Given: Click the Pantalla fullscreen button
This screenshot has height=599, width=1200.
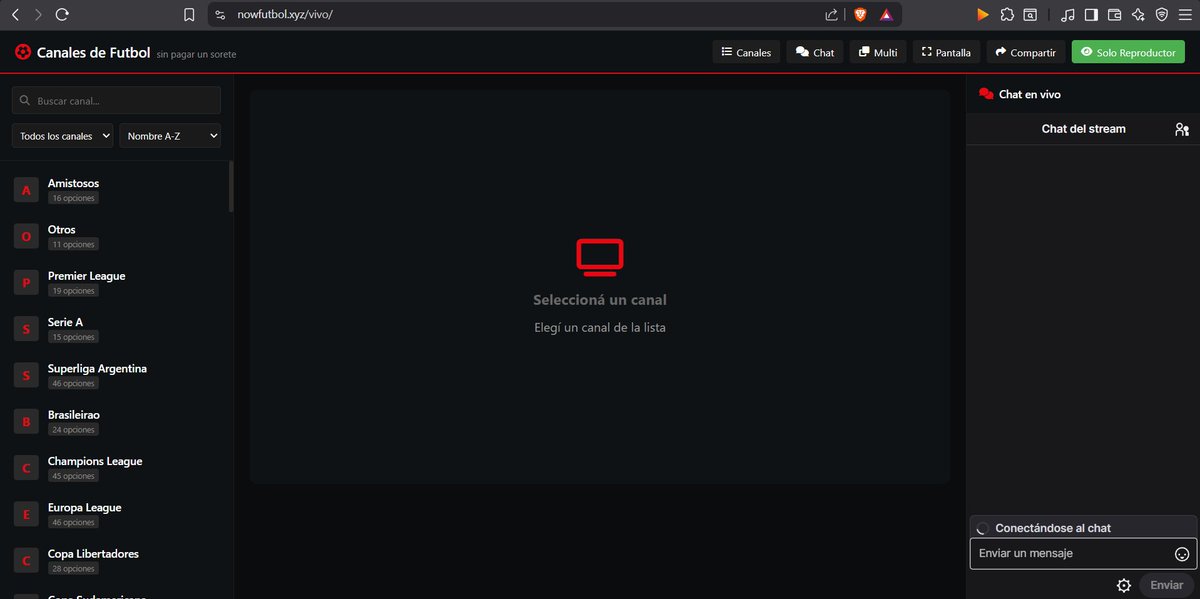Looking at the screenshot, I should 946,52.
